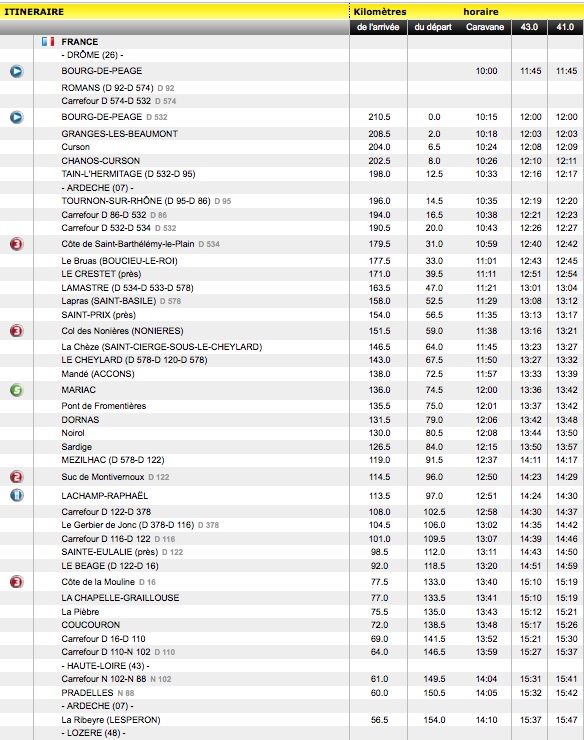Click the 41.0 speed column header

click(565, 27)
